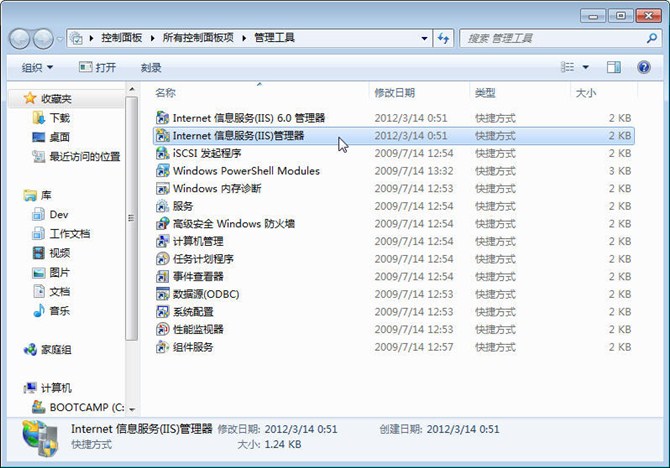Select the Internet 信息服务(IIS) 6.0 管理器 shortcut icon

[x=162, y=118]
